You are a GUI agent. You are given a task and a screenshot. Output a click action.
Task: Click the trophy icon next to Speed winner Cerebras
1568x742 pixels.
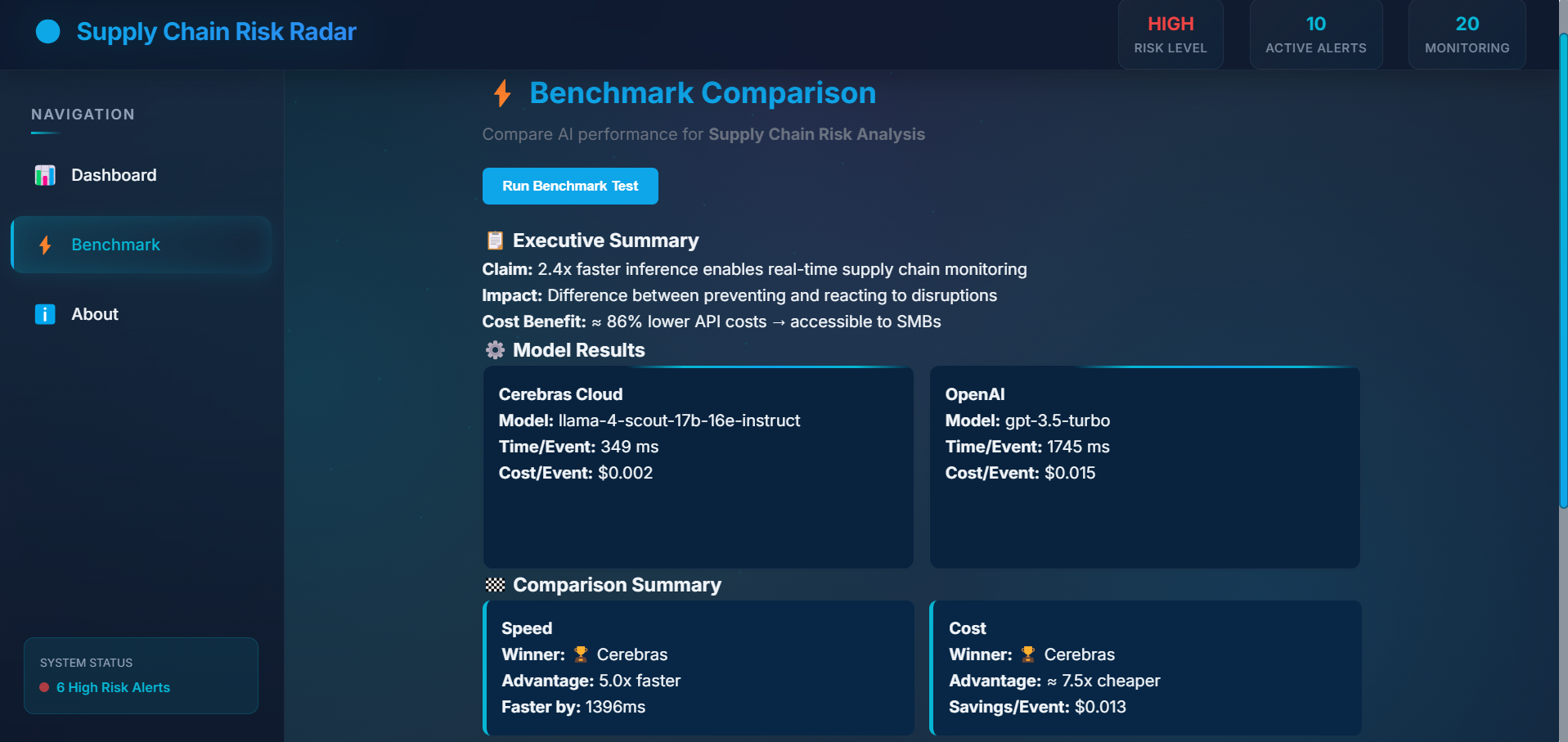(x=581, y=654)
